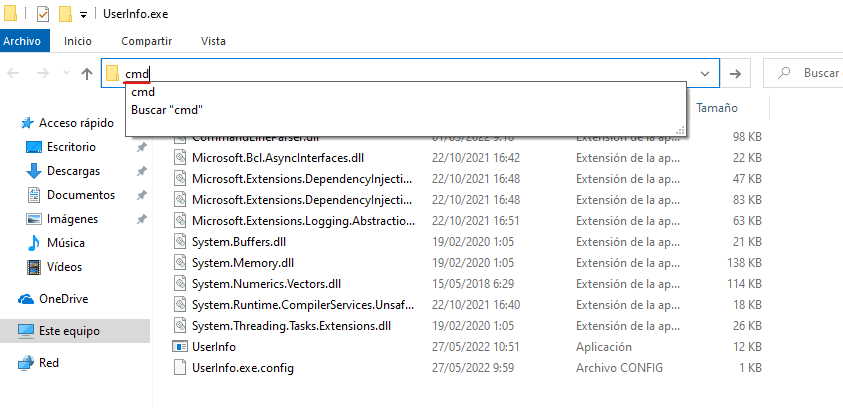Click the Buscar "cmd" suggestion
Screen dimensions: 843x408
pos(166,110)
